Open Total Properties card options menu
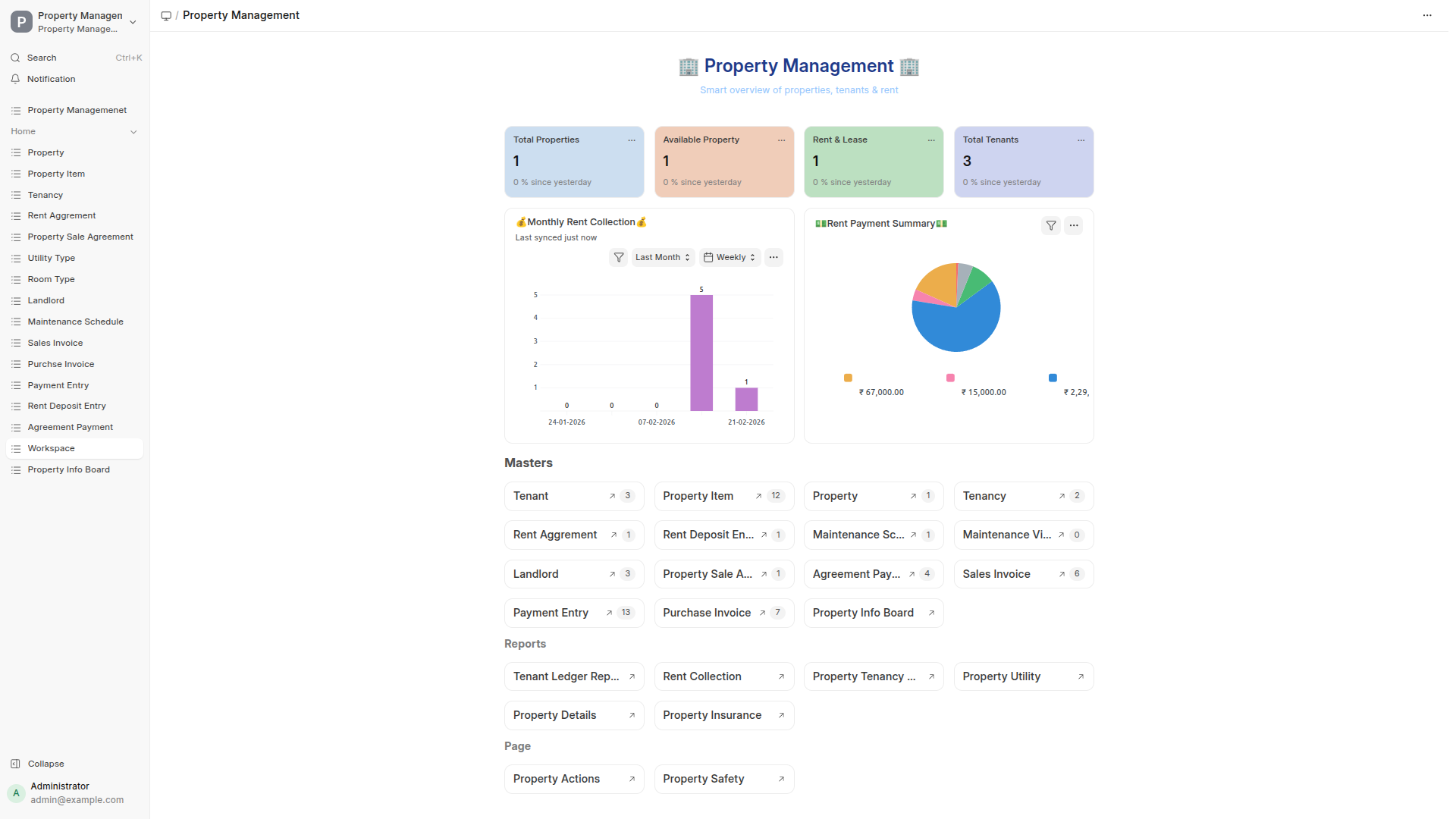 [x=632, y=140]
